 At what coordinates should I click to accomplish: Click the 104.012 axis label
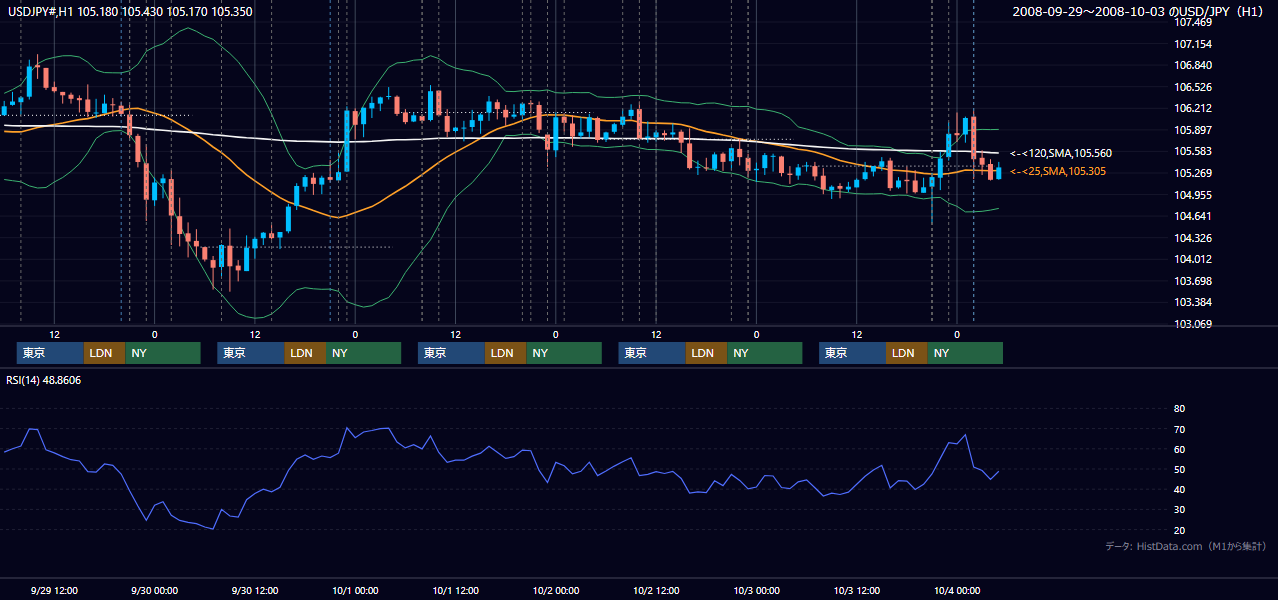point(1195,259)
